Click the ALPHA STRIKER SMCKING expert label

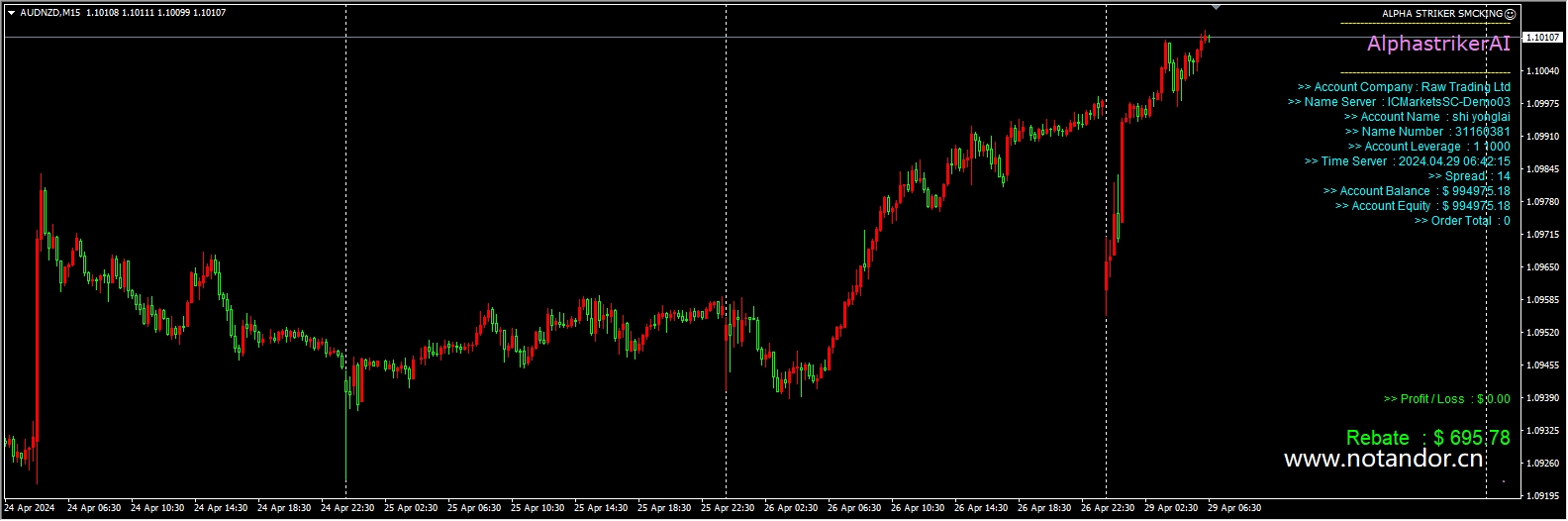[x=1441, y=14]
